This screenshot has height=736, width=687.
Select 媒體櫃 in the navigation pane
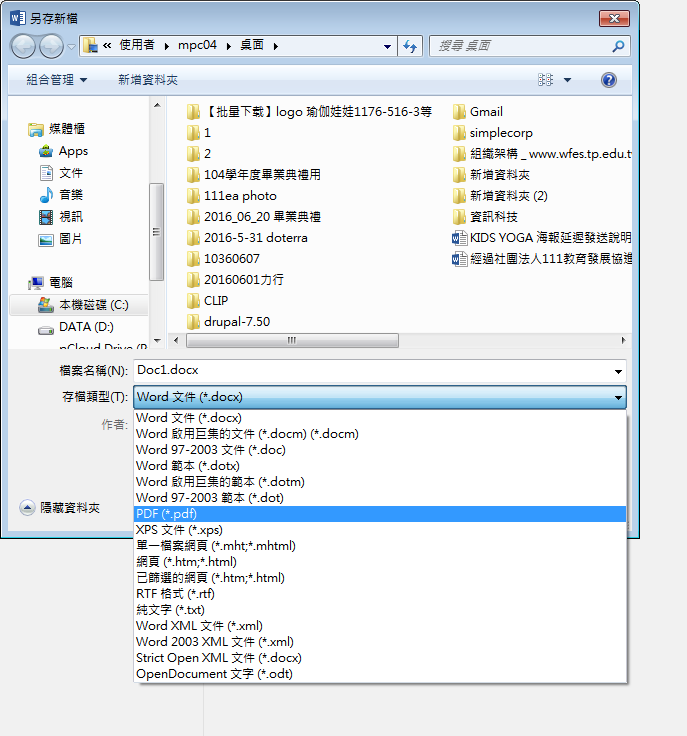point(56,129)
